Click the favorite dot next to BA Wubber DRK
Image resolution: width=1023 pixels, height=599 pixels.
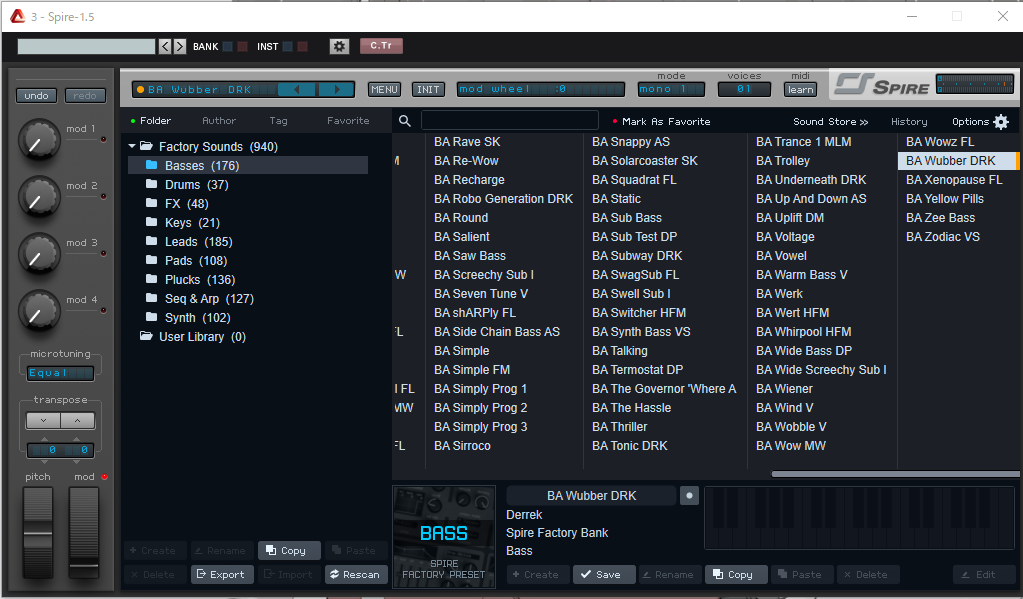point(689,496)
